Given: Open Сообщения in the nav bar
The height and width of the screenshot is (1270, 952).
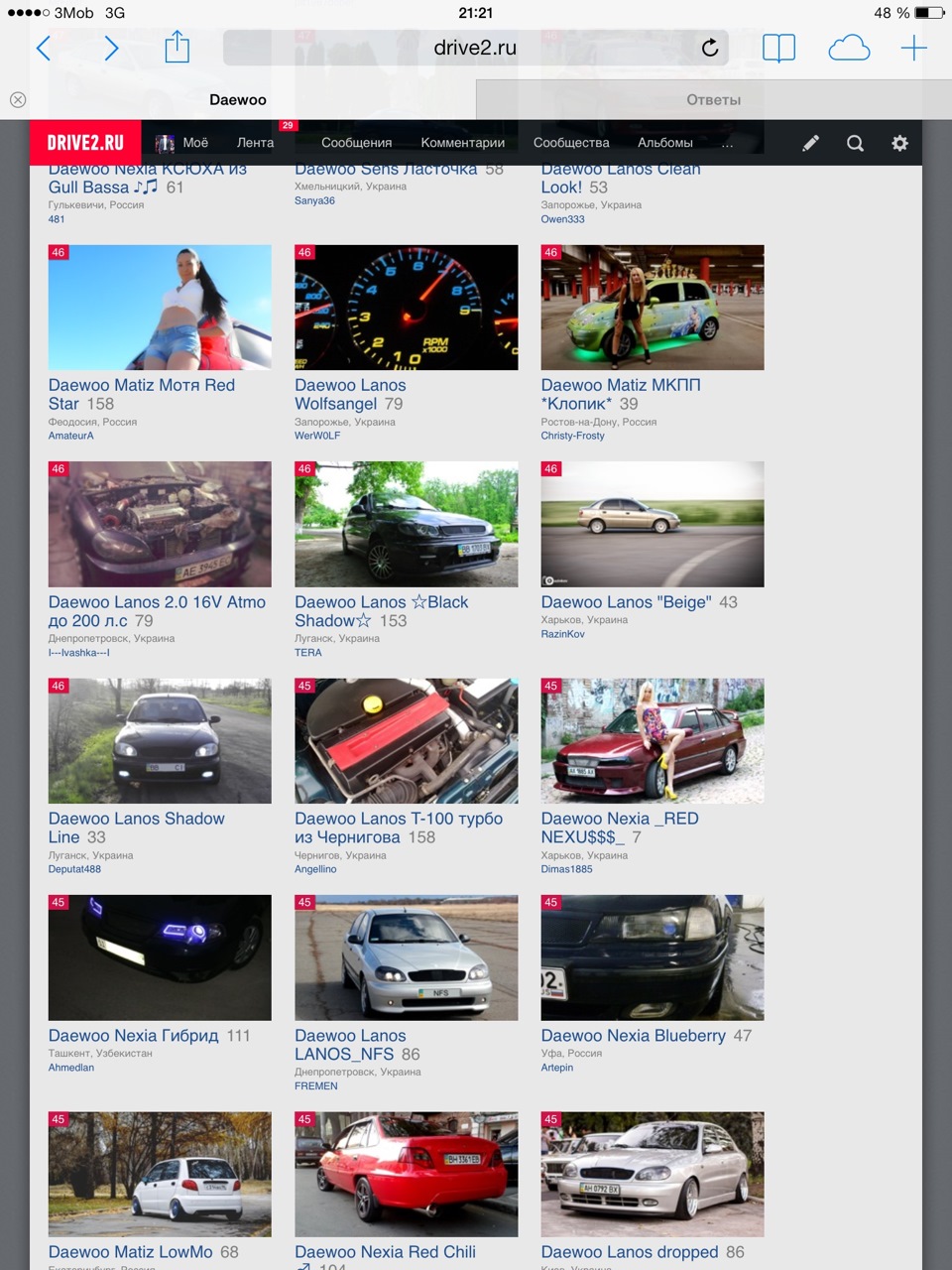Looking at the screenshot, I should click(356, 143).
